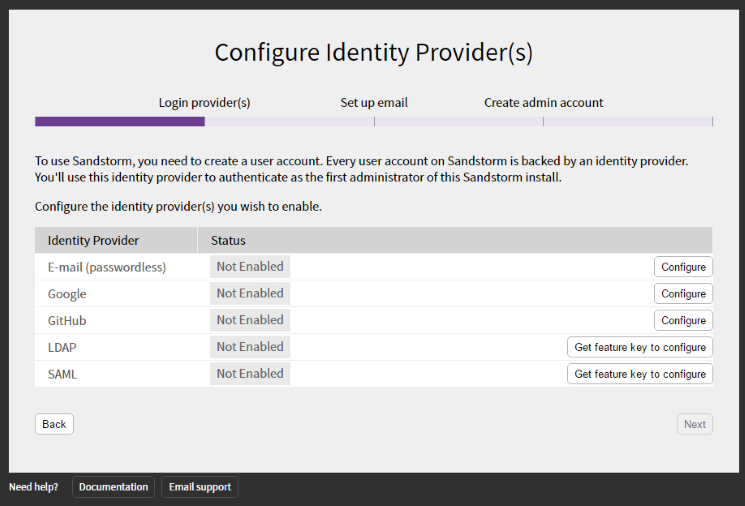
Task: Click Not Enabled status for GitHub
Action: coord(250,320)
